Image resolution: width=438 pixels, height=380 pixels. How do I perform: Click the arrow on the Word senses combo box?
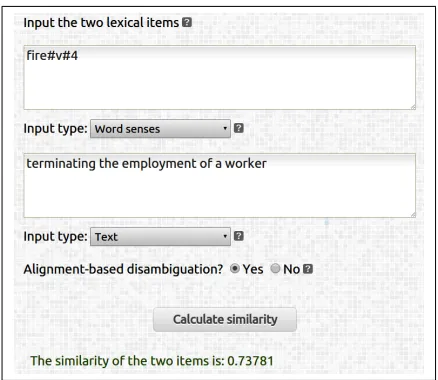coord(225,129)
